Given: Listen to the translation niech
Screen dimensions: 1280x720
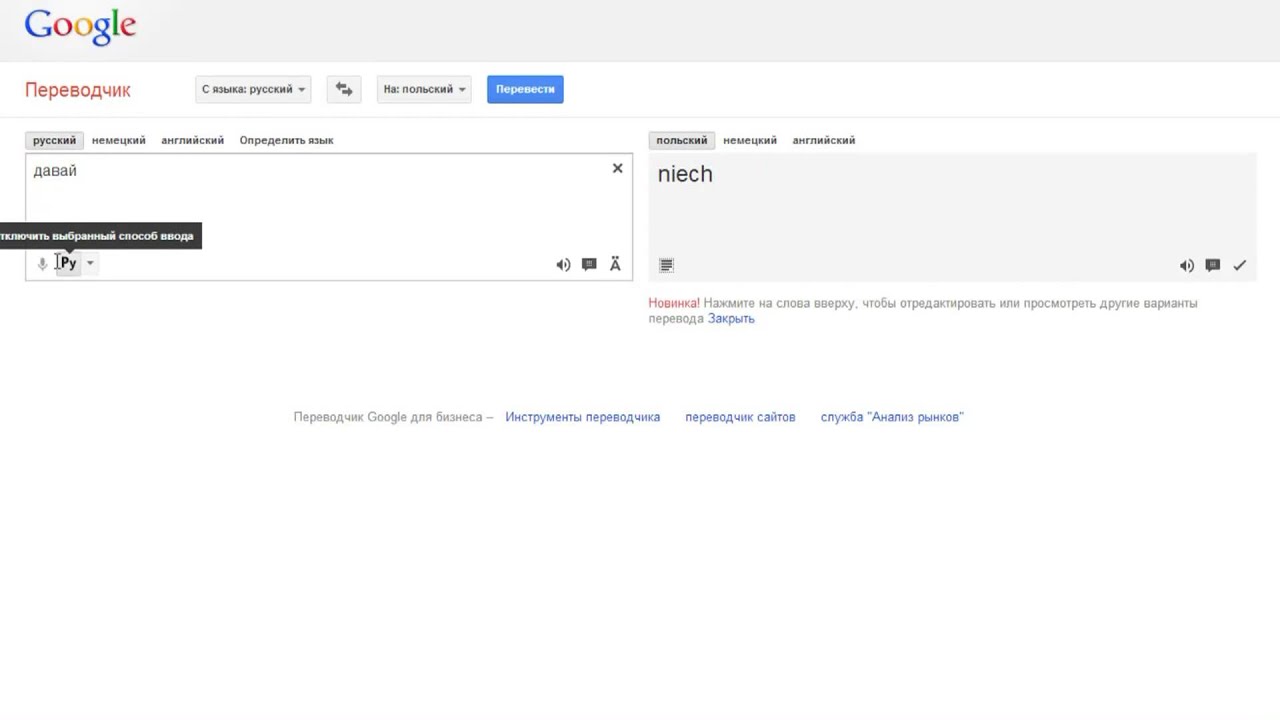Looking at the screenshot, I should pos(1187,265).
